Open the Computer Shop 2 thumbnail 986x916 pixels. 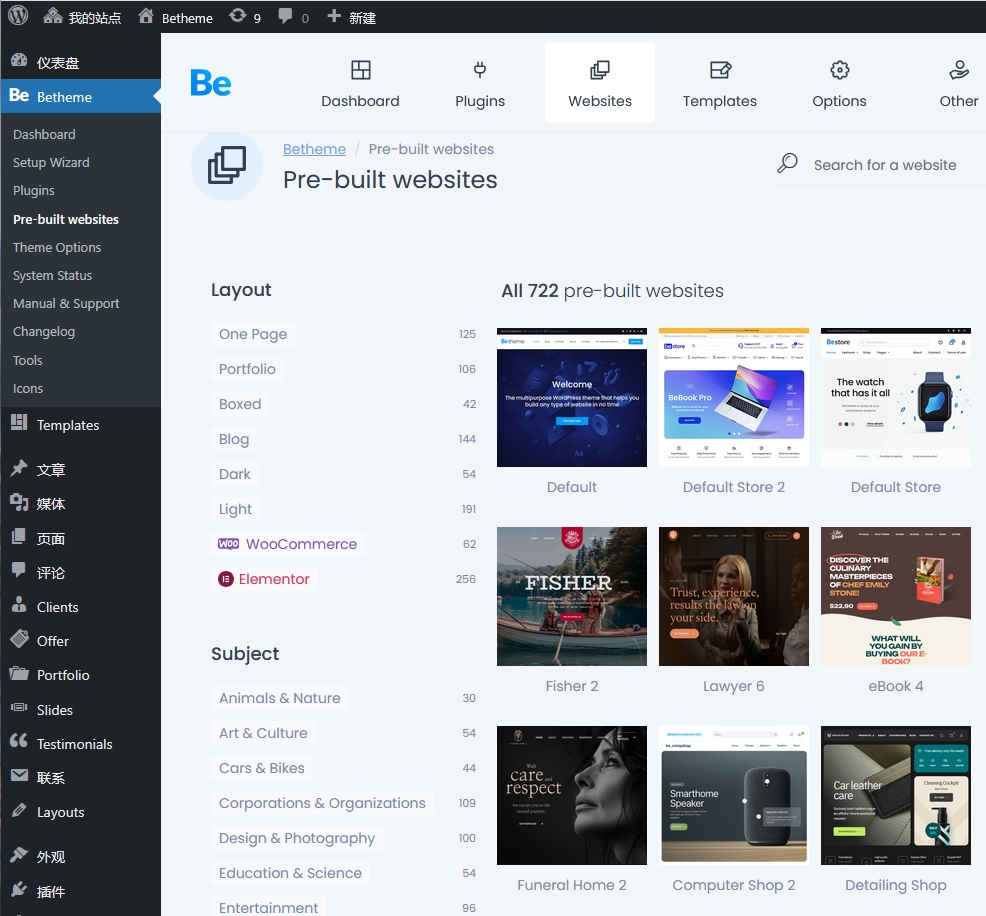(734, 795)
